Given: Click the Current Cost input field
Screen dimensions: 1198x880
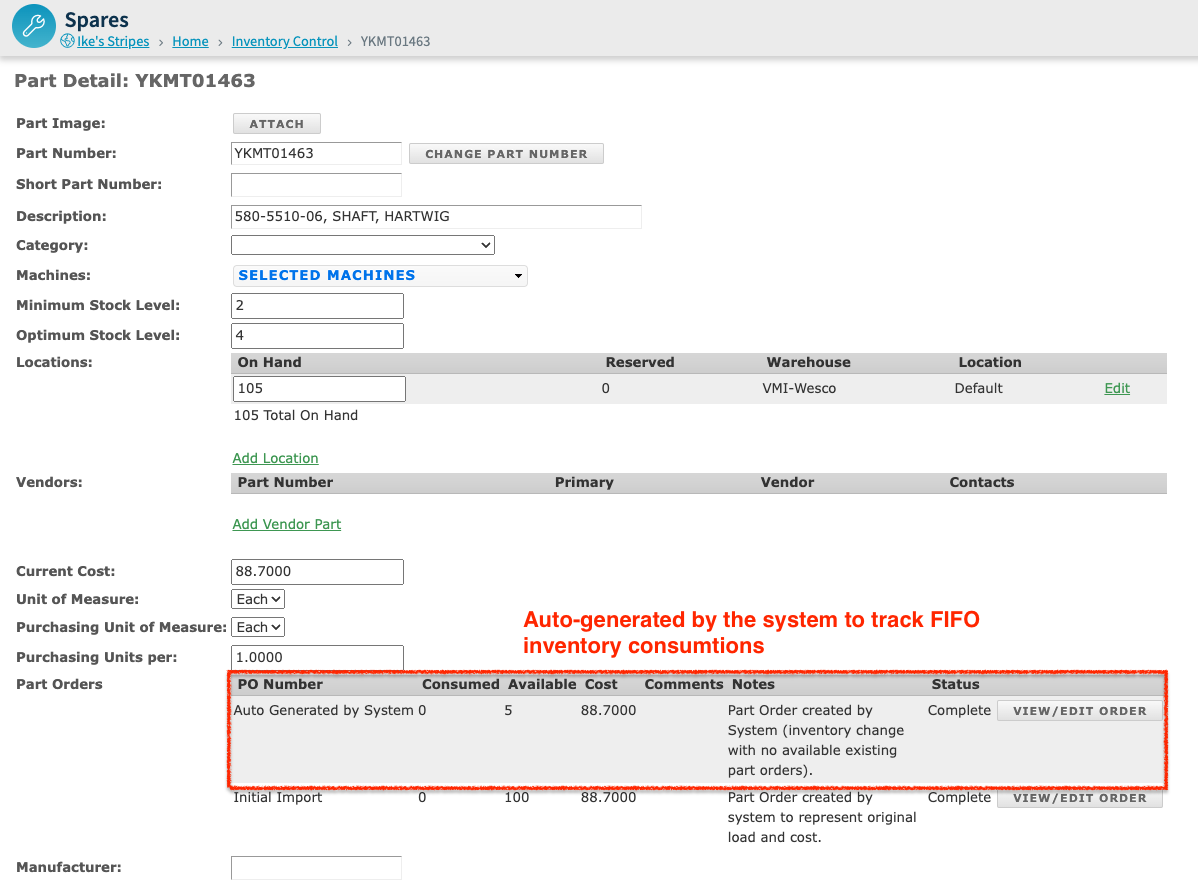Looking at the screenshot, I should [317, 572].
